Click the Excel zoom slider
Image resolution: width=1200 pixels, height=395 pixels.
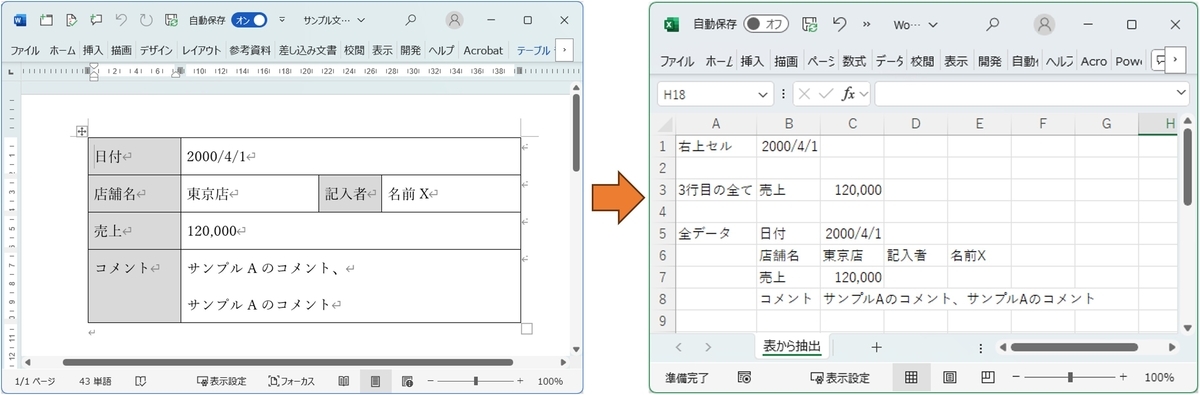[x=1071, y=377]
